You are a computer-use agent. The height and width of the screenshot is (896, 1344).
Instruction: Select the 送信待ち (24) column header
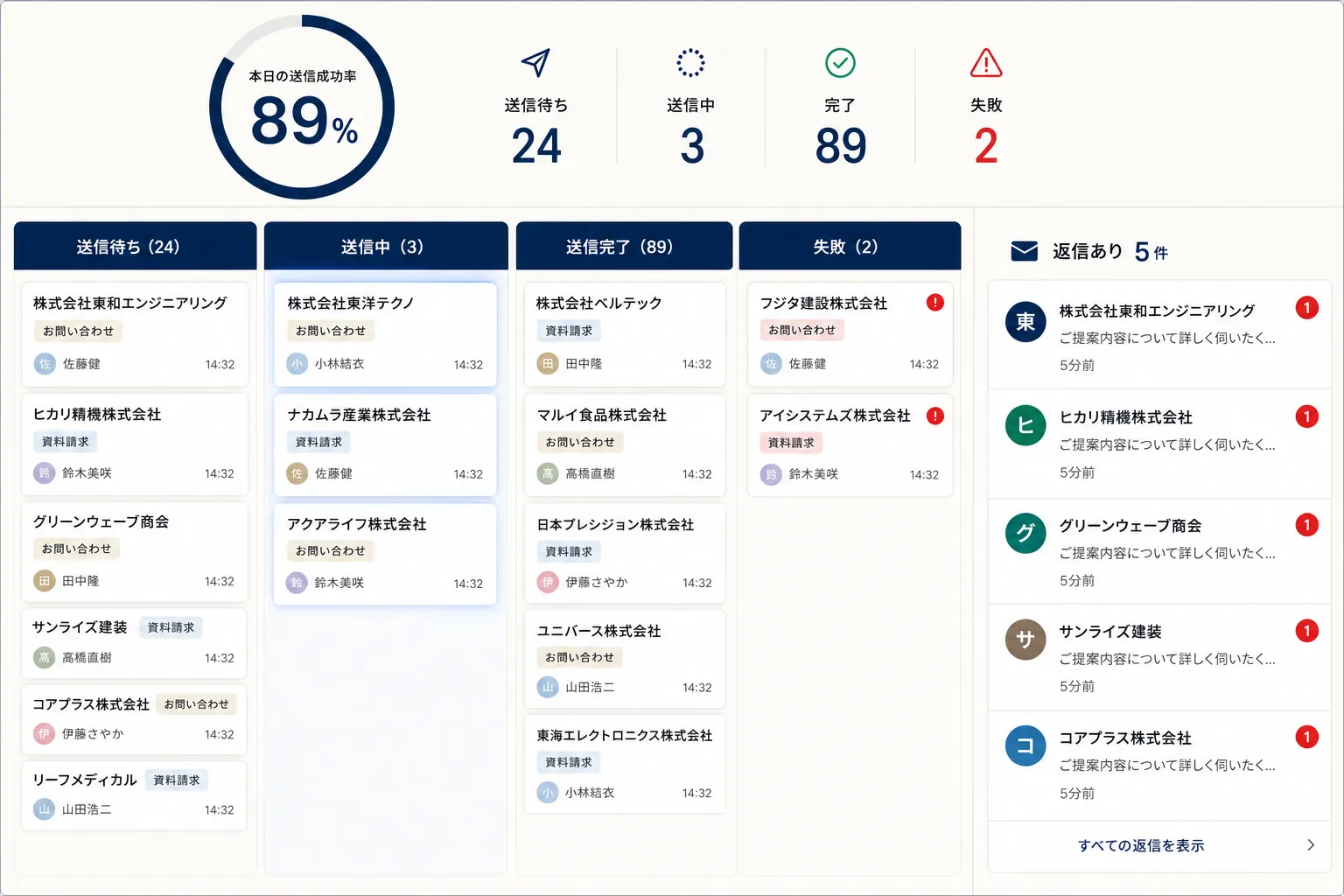click(136, 246)
